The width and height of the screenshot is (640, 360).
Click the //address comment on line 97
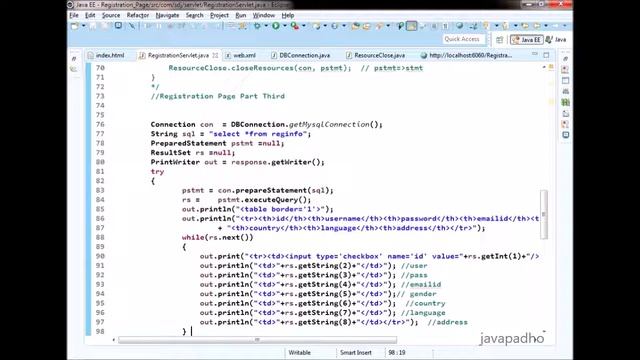(447, 322)
